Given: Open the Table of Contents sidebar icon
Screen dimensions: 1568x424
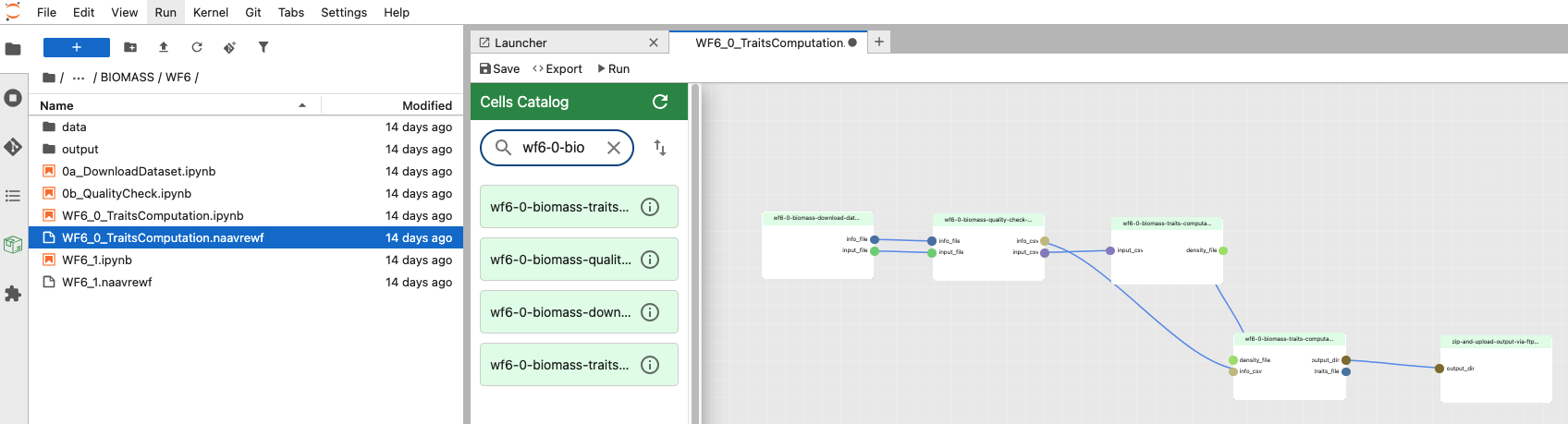Looking at the screenshot, I should 13,196.
